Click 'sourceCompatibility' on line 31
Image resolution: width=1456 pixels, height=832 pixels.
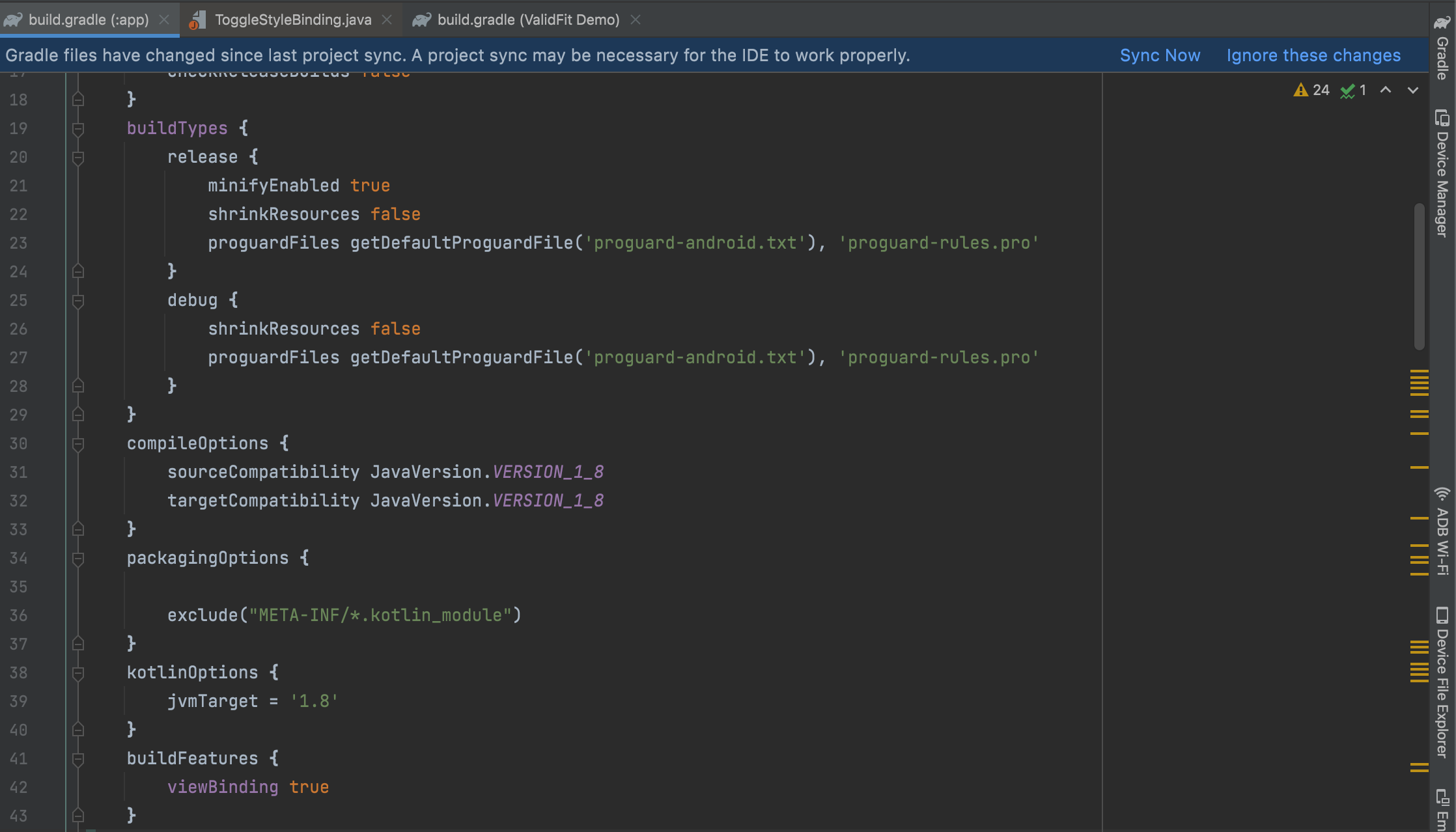click(x=264, y=472)
